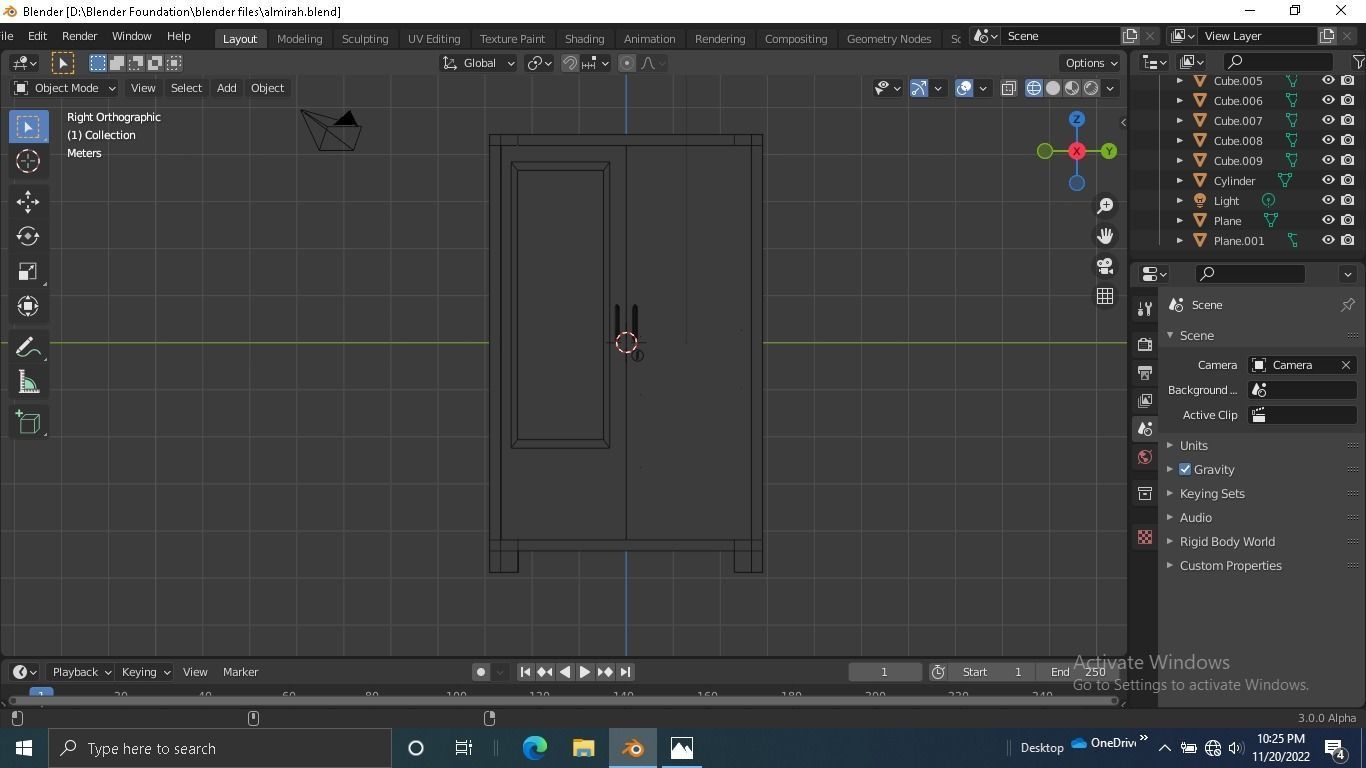The height and width of the screenshot is (768, 1366).
Task: Open the timeline Marker menu
Action: (x=240, y=672)
